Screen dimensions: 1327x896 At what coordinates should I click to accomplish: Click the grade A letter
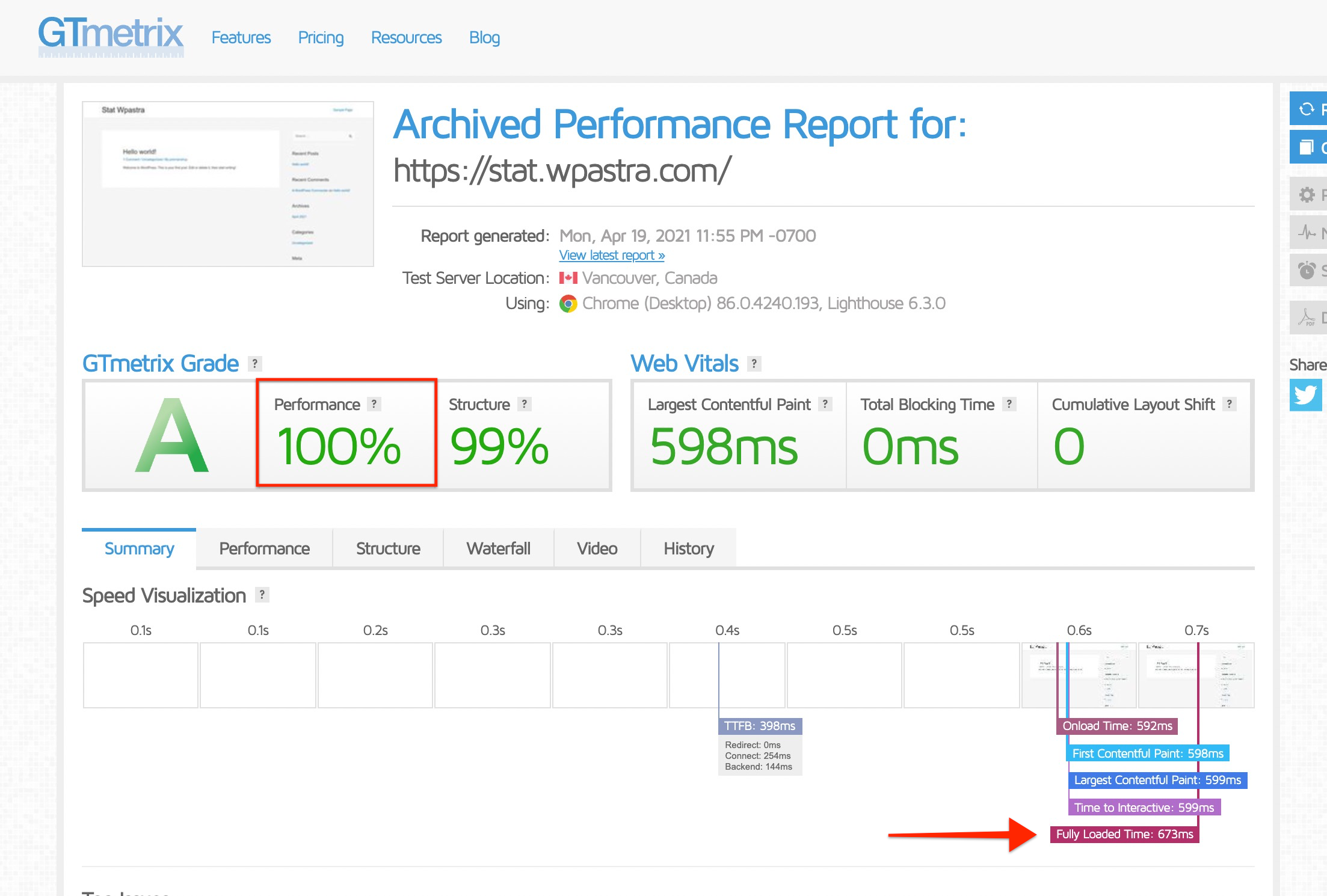pos(172,435)
